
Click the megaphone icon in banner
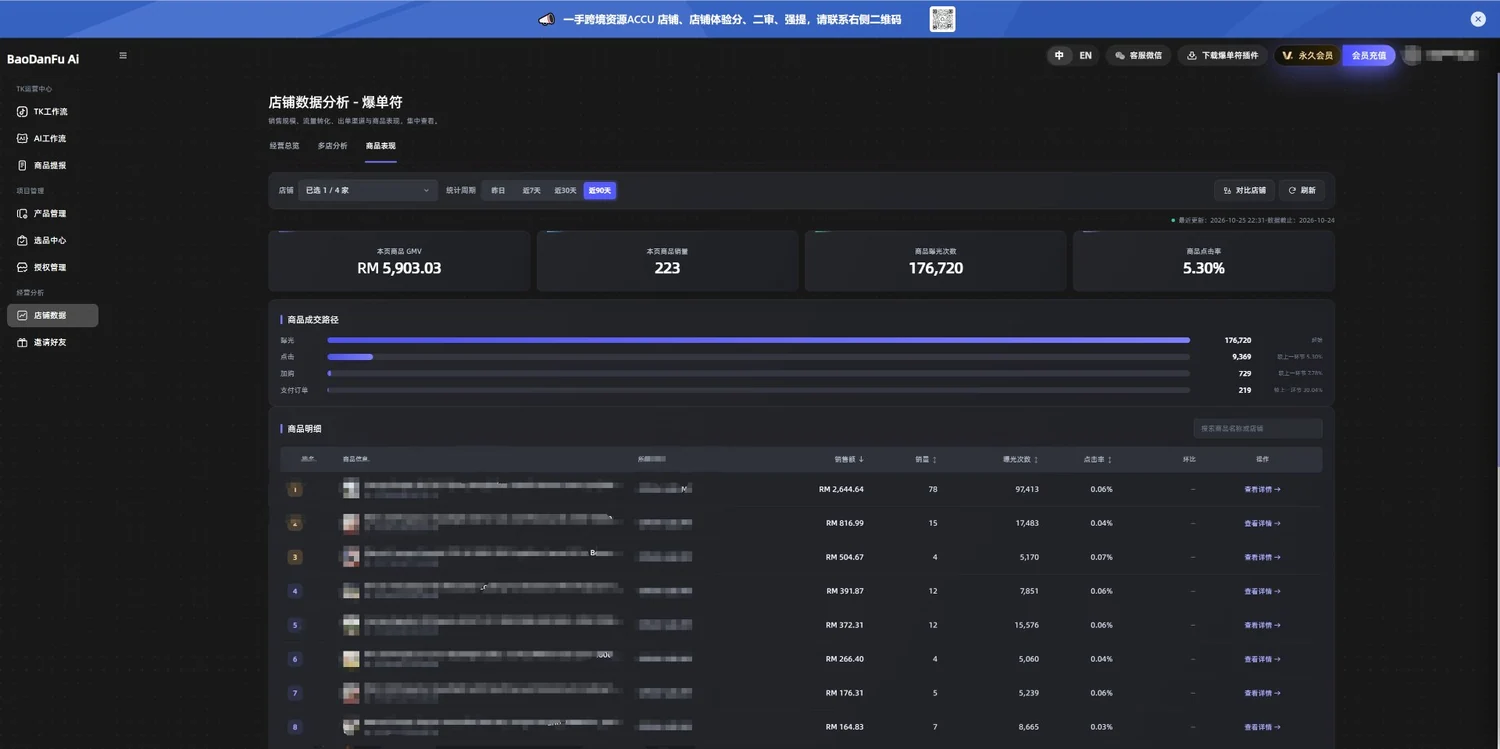(546, 19)
